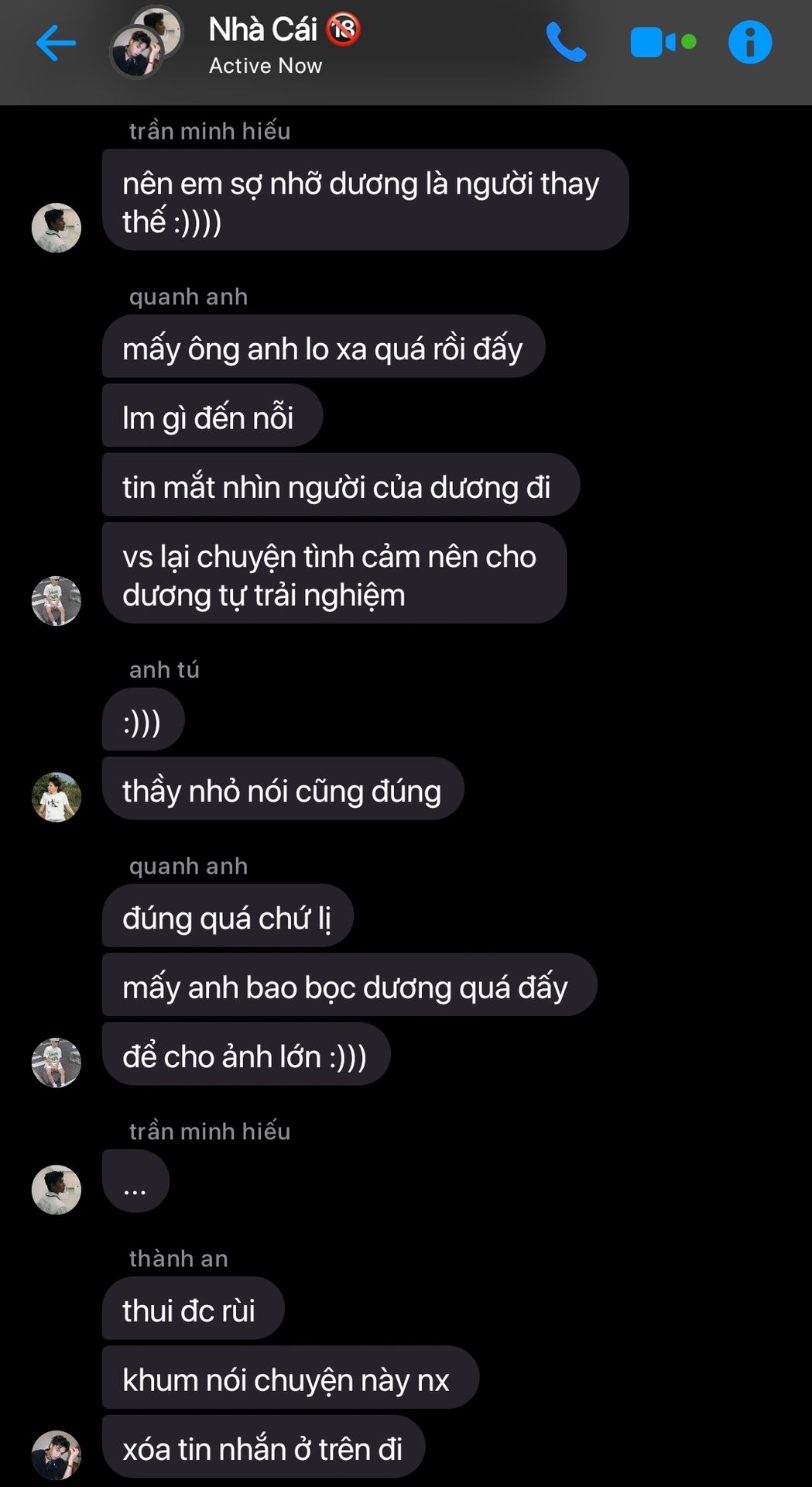This screenshot has height=1487, width=812.
Task: Select the message 'tin mắt nhìn người của dương đi'
Action: pyautogui.click(x=341, y=485)
